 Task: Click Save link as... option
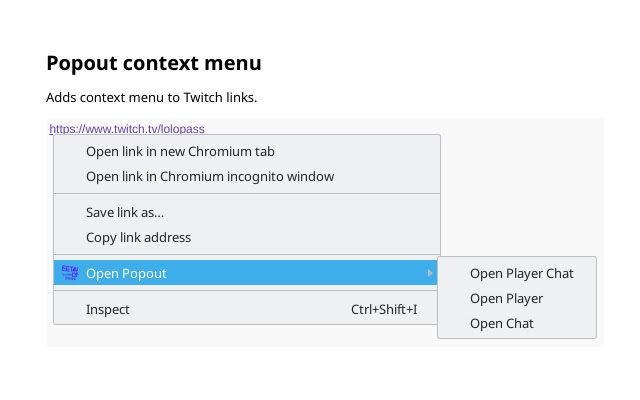[x=125, y=212]
